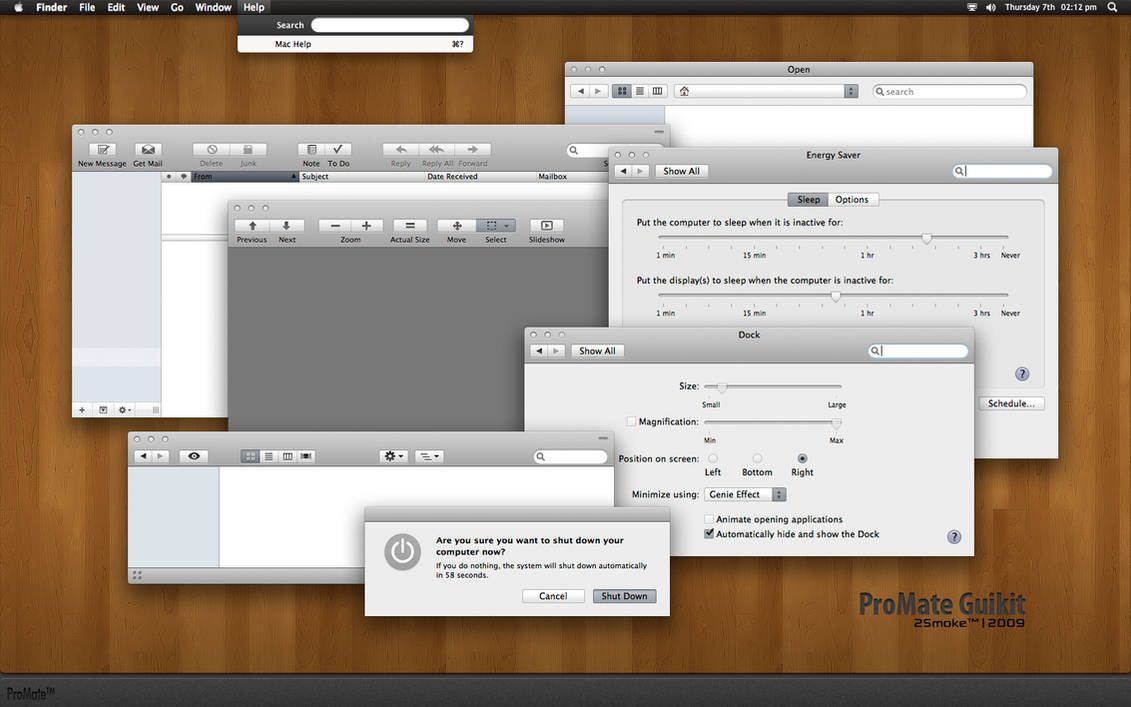Click back arrow in Open dialog
1131x707 pixels.
coord(581,91)
